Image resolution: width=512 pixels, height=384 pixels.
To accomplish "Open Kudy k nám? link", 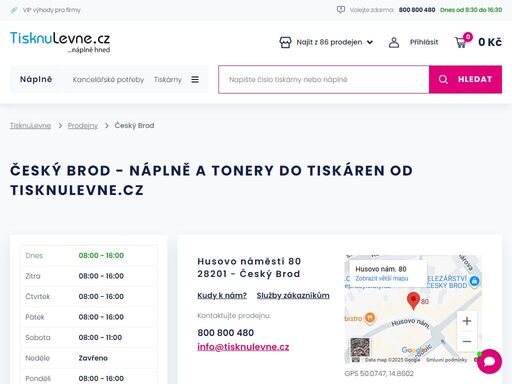I will pyautogui.click(x=222, y=295).
